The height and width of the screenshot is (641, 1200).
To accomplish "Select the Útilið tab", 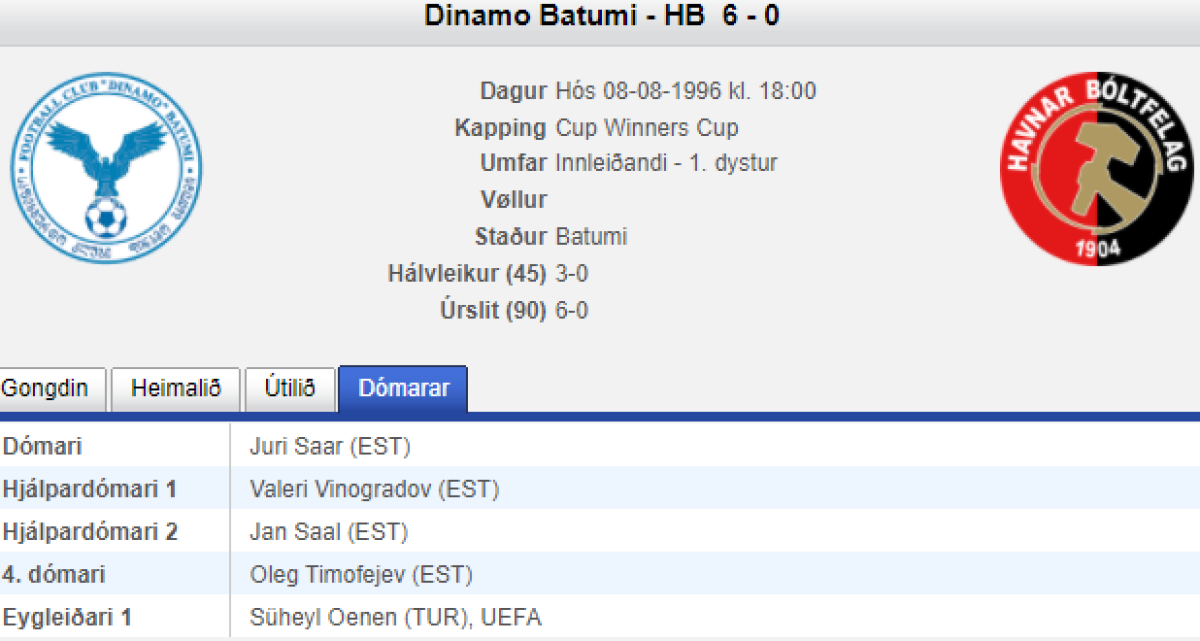I will pyautogui.click(x=290, y=389).
